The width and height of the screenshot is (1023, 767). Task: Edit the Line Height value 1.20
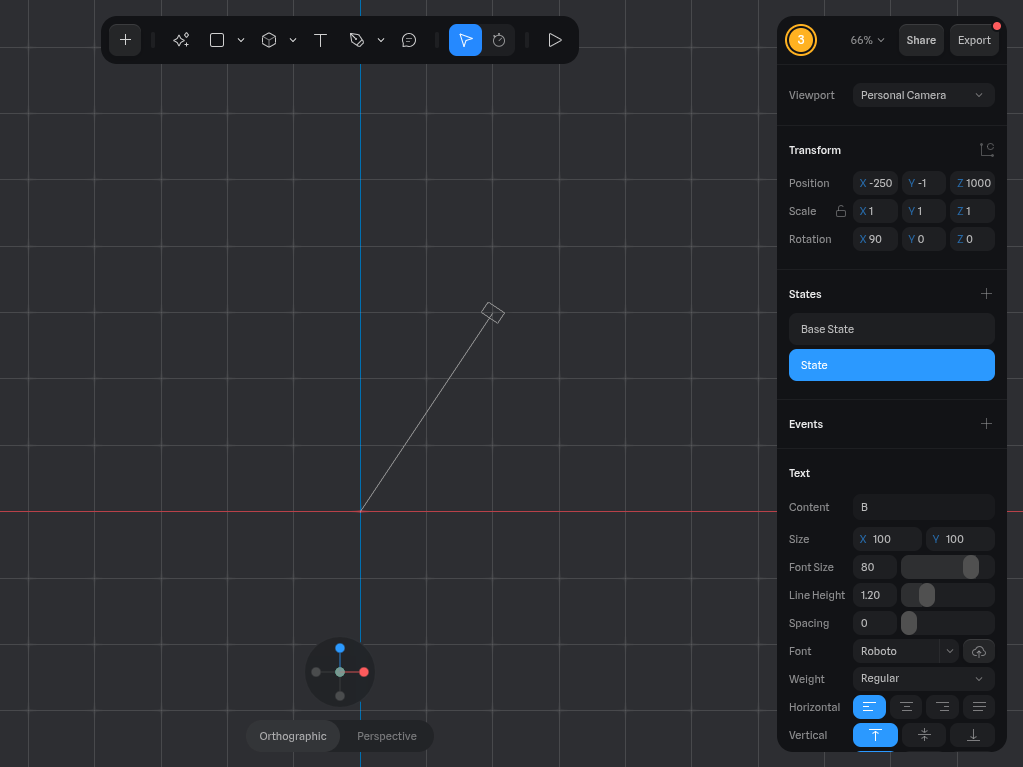point(875,595)
